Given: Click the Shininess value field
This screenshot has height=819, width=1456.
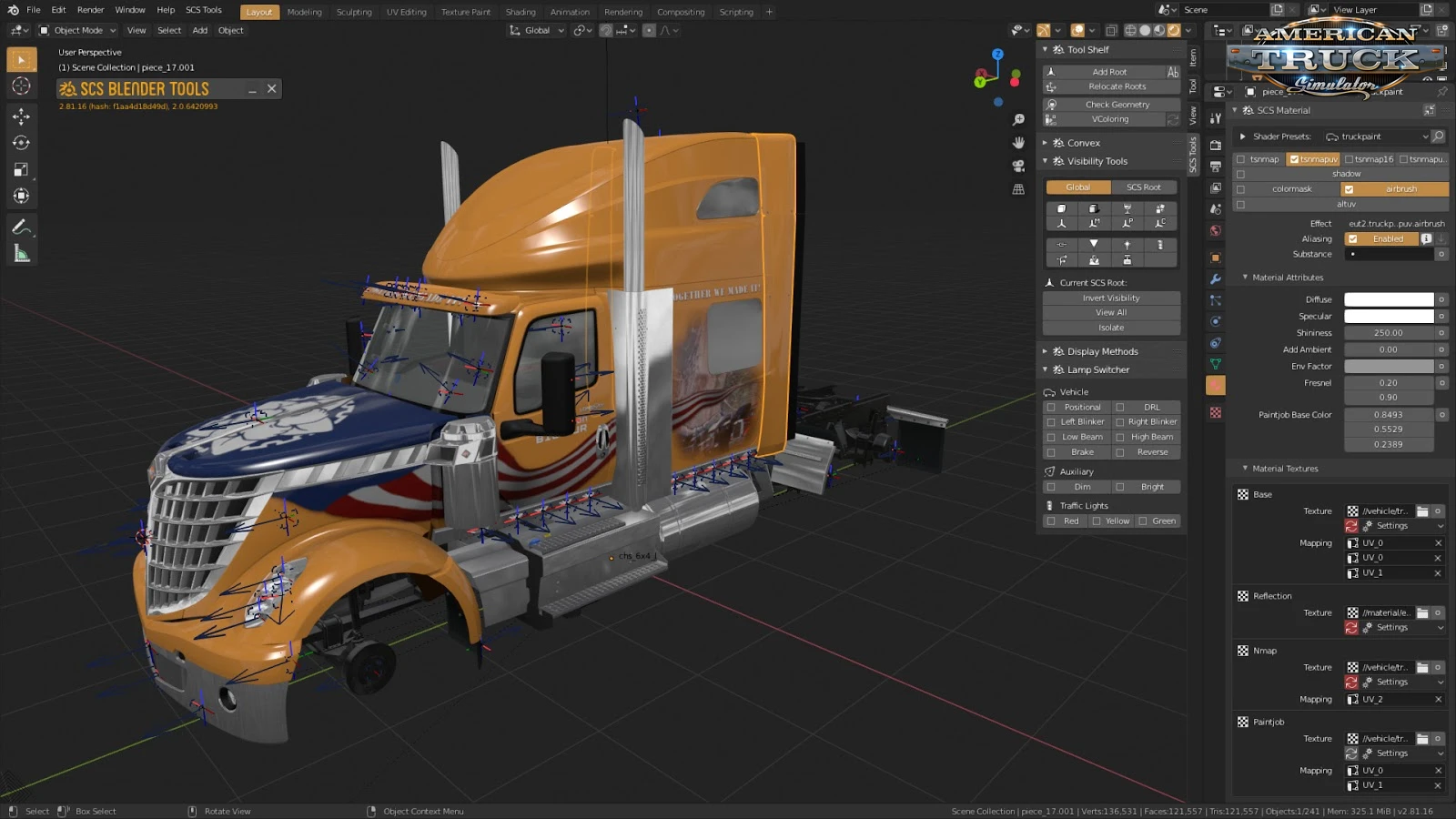Looking at the screenshot, I should click(1388, 332).
